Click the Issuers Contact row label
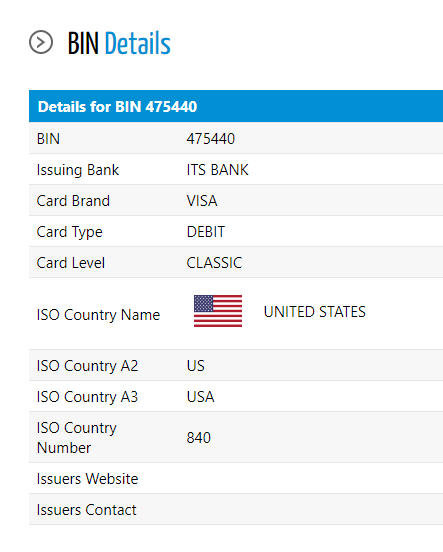The image size is (443, 552). (x=86, y=510)
